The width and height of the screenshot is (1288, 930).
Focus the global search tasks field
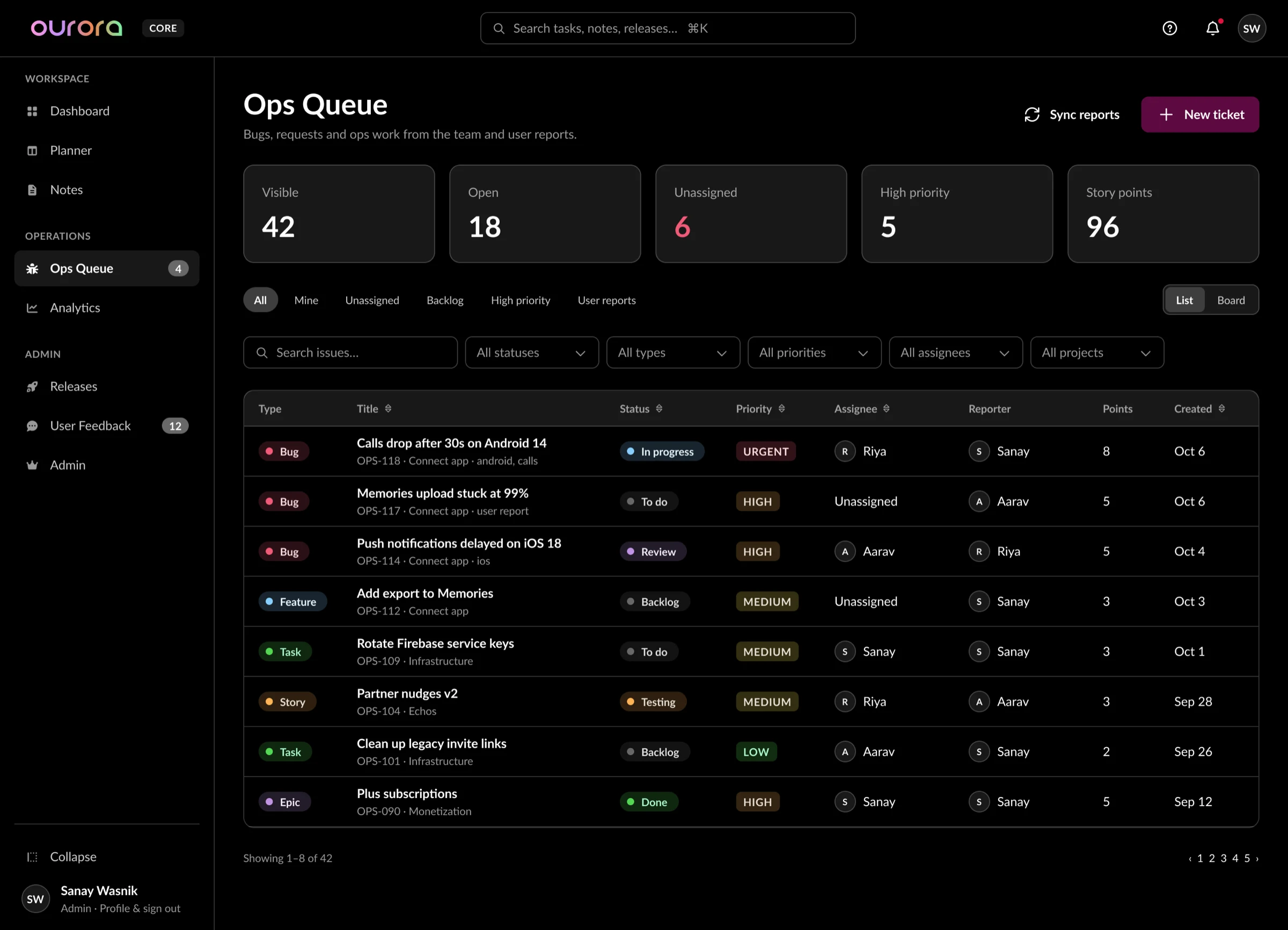(x=667, y=28)
